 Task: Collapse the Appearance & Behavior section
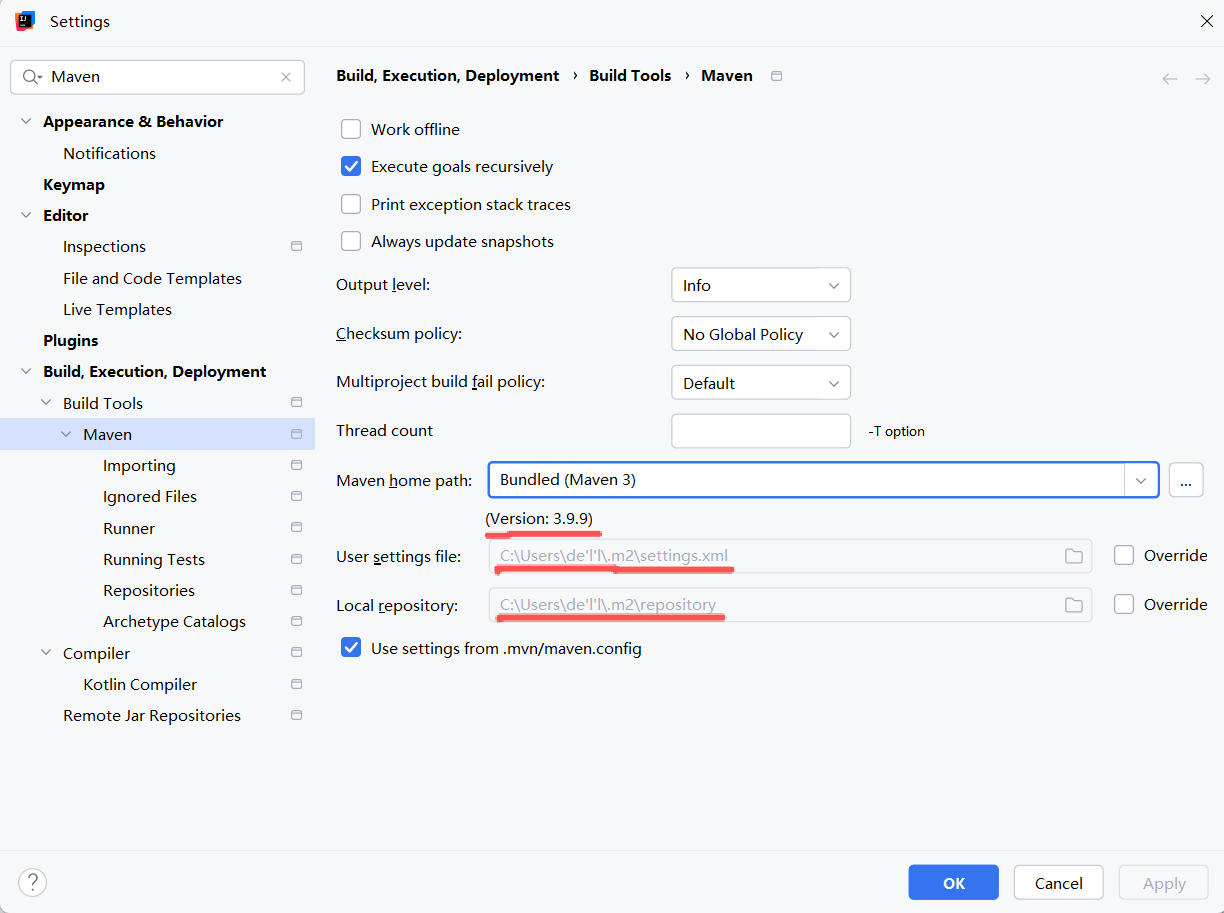[x=26, y=121]
